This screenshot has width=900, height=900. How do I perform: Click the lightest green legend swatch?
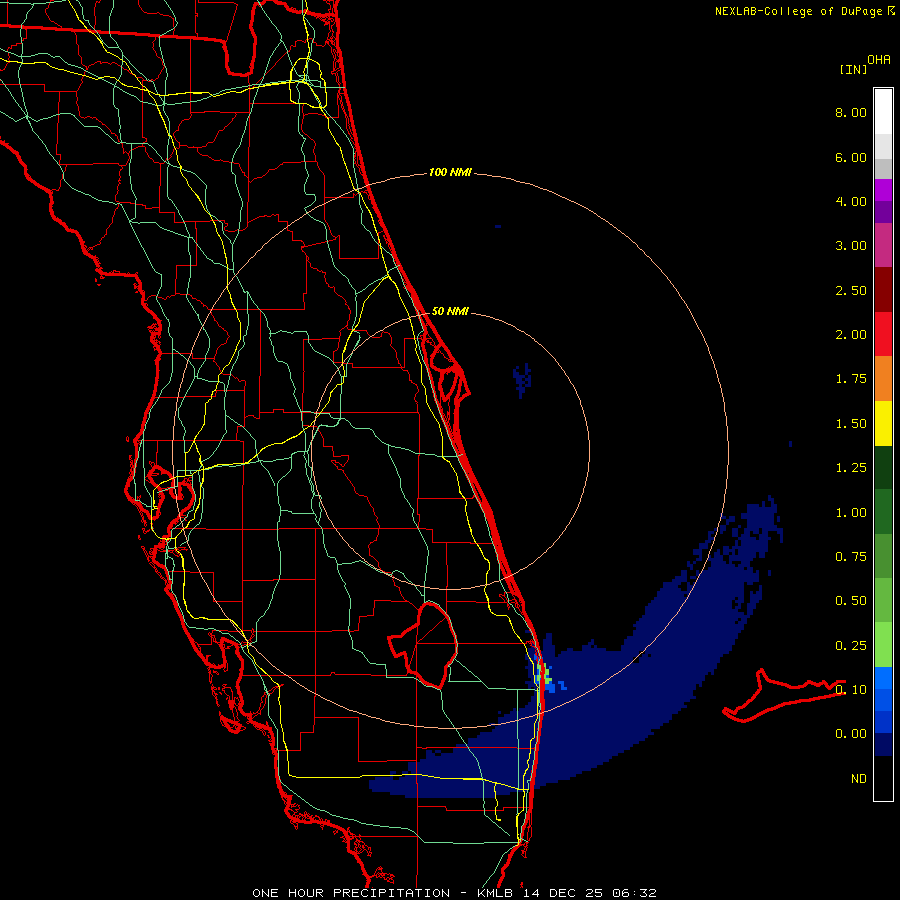[883, 645]
